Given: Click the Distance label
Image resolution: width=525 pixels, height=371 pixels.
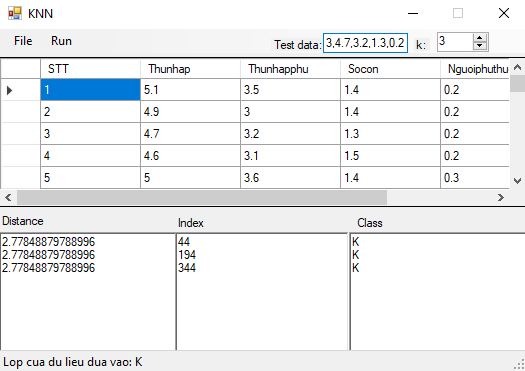Looking at the screenshot, I should click(x=23, y=221).
